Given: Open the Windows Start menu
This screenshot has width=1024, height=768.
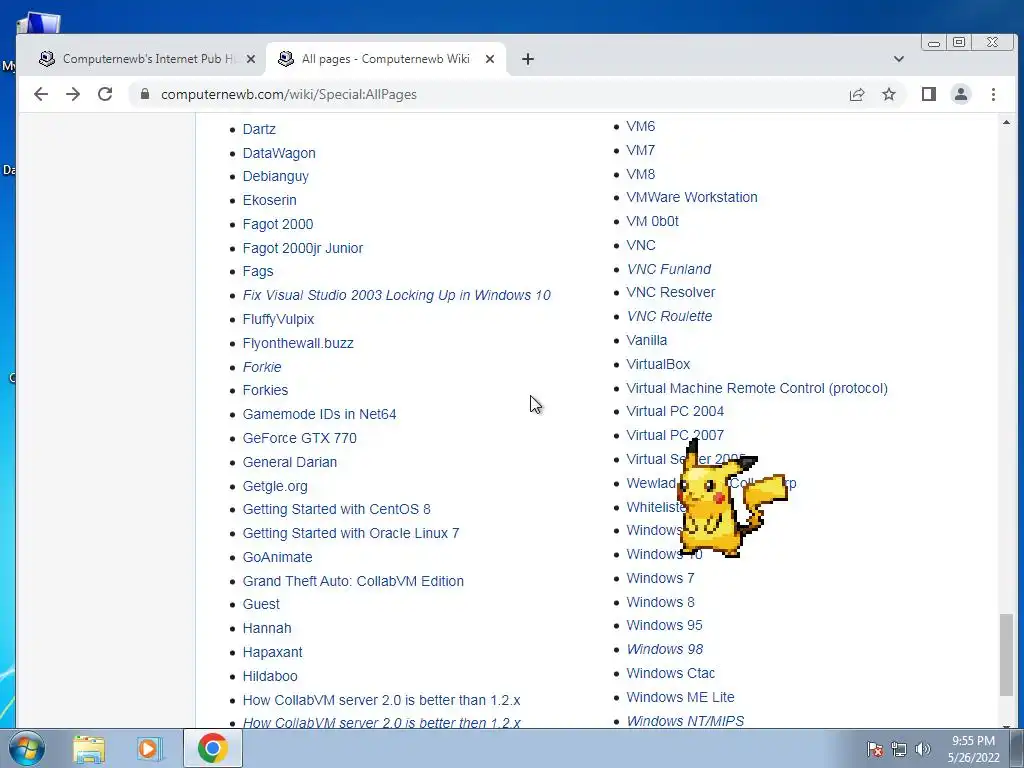Looking at the screenshot, I should click(27, 748).
